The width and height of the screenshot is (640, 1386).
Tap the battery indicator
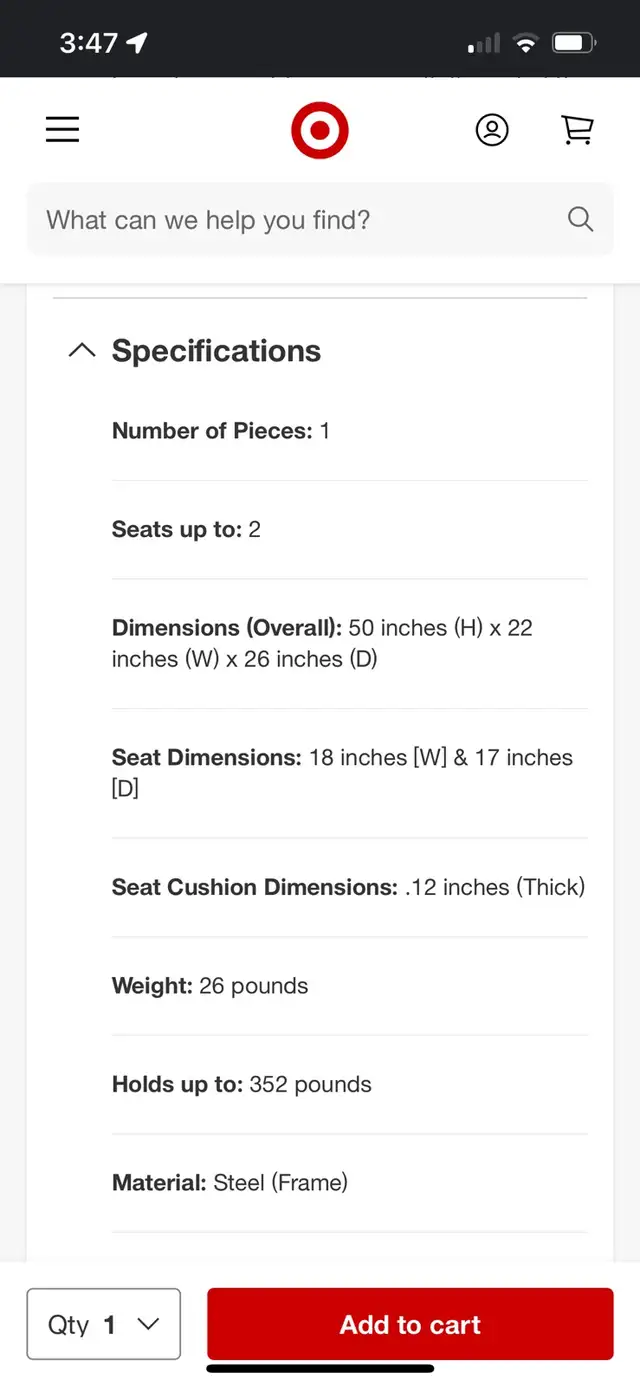[x=575, y=43]
